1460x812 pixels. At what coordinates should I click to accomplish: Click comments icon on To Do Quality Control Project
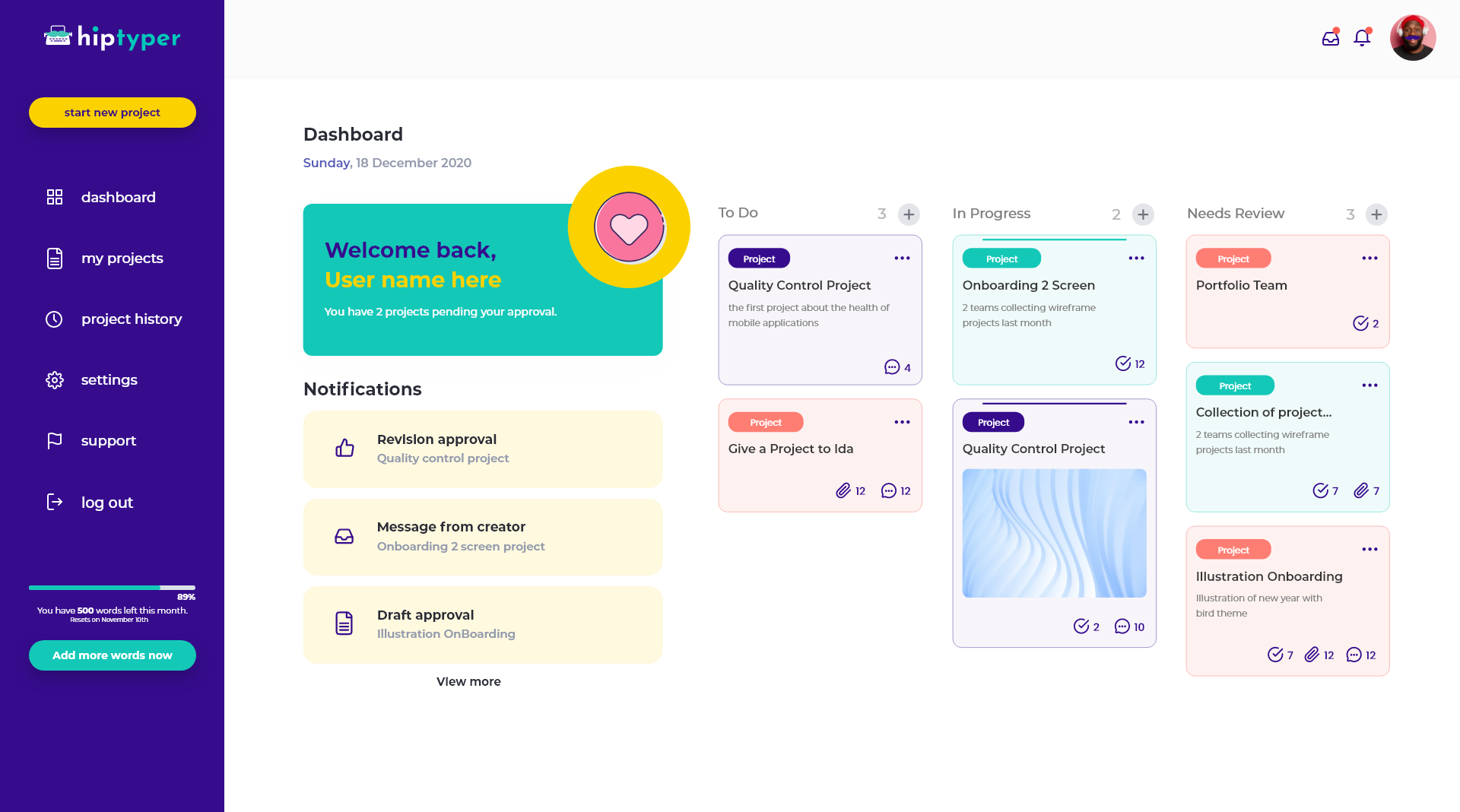[892, 367]
